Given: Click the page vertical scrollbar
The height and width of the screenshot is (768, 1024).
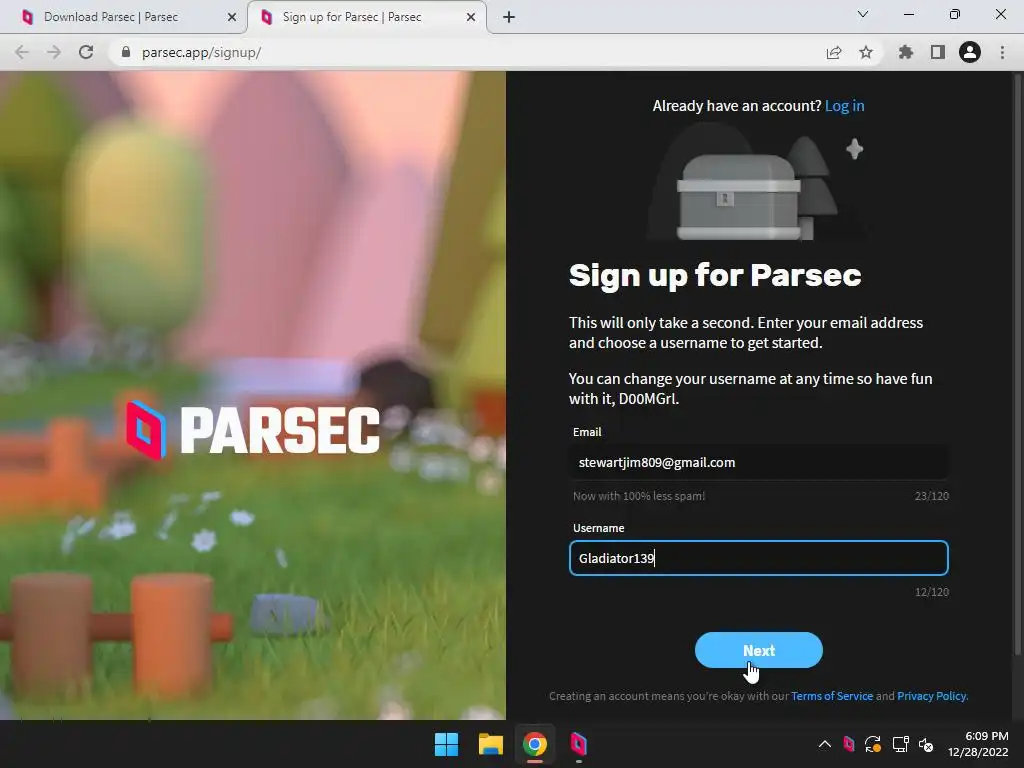Looking at the screenshot, I should [1017, 362].
